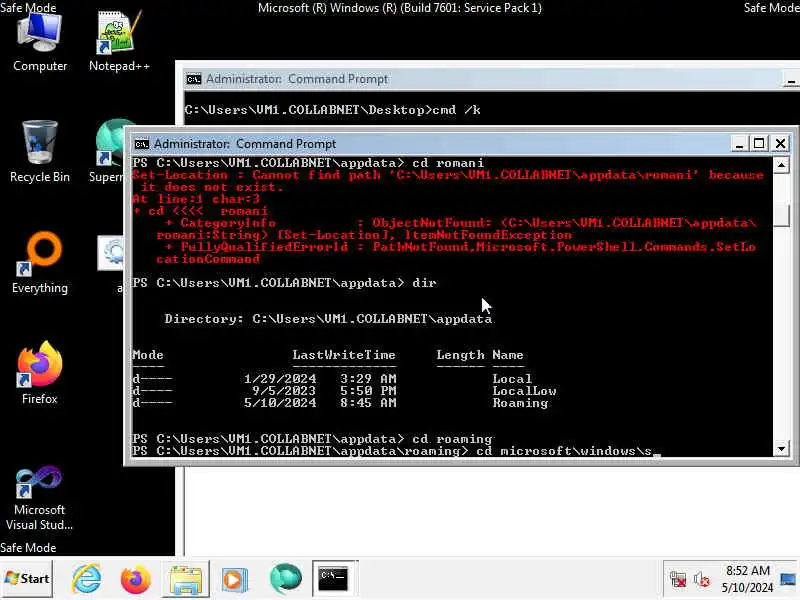Click the 'cd romani' command text

[448, 163]
